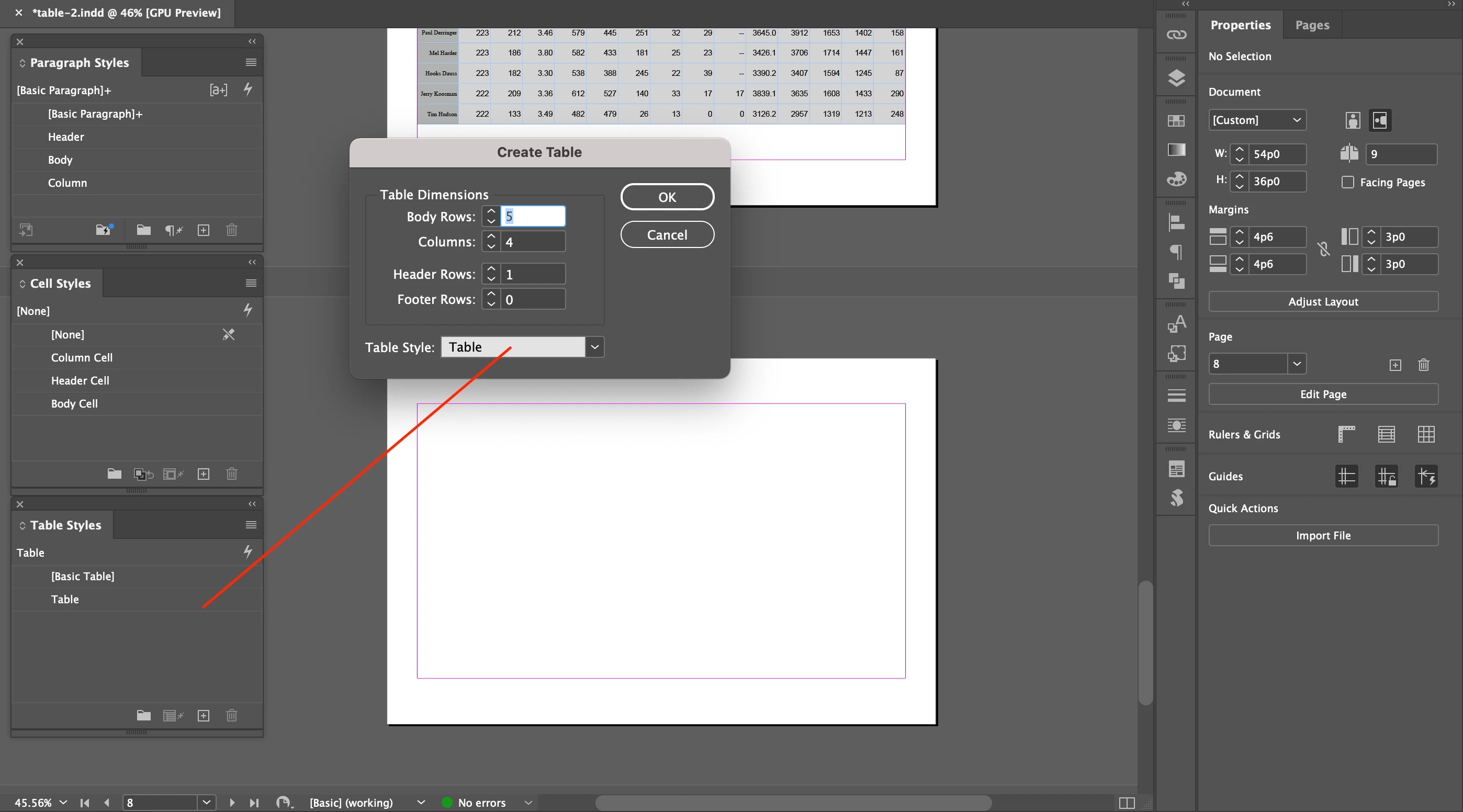Open the Links panel icon in the dock
Screen dimensions: 1463x812
pos(1176,35)
